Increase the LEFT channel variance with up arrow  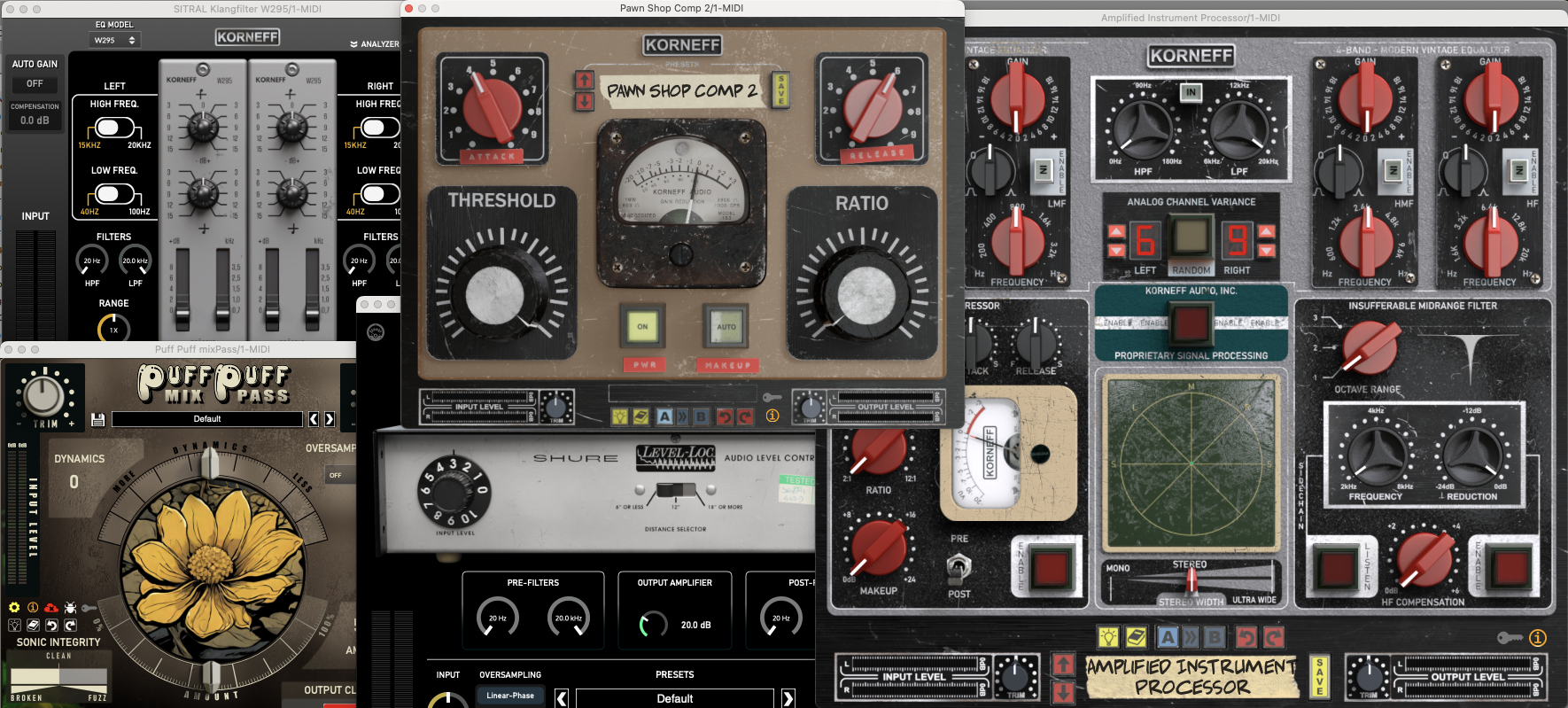[1116, 232]
